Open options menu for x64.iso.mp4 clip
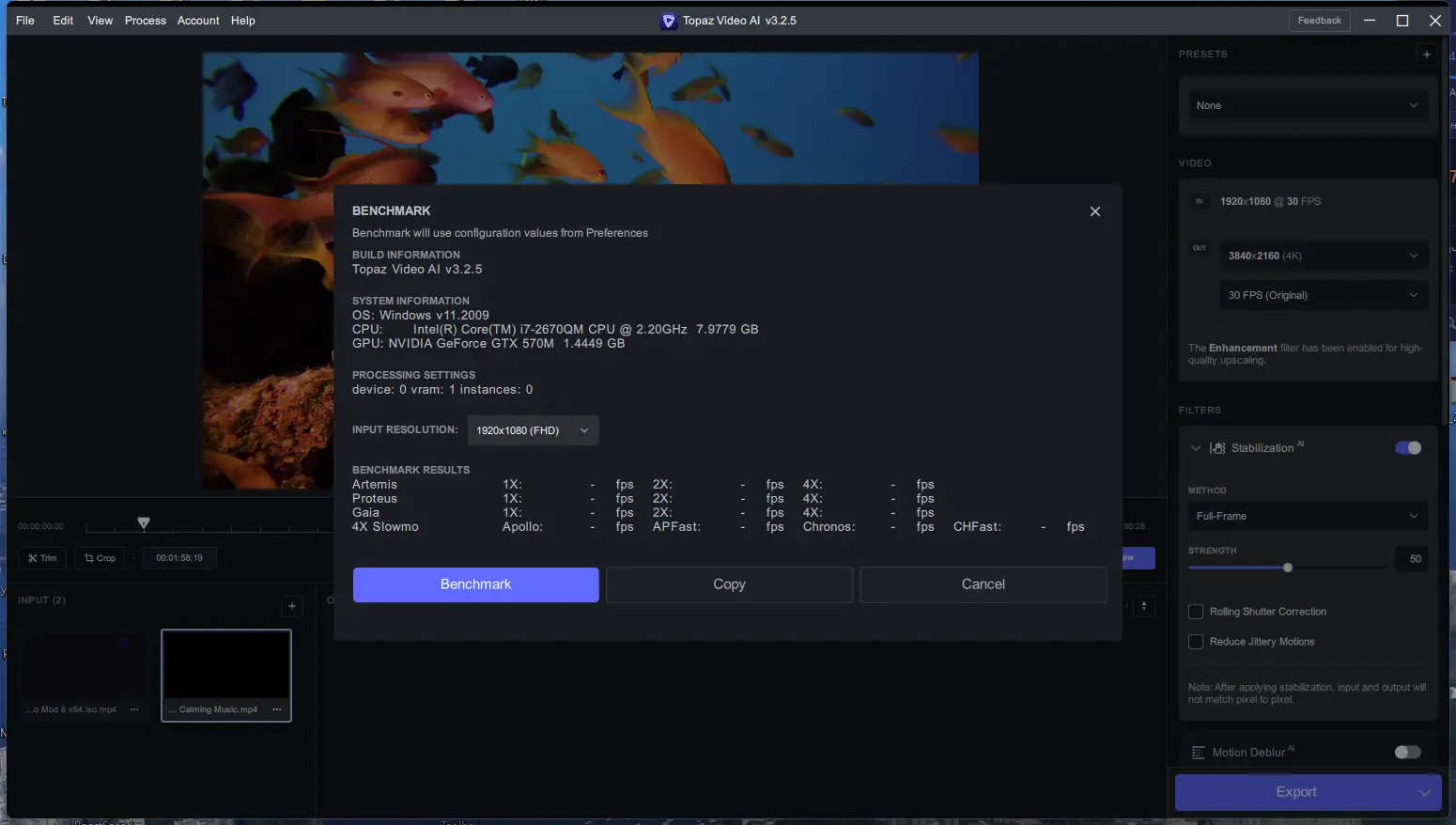 (x=134, y=709)
